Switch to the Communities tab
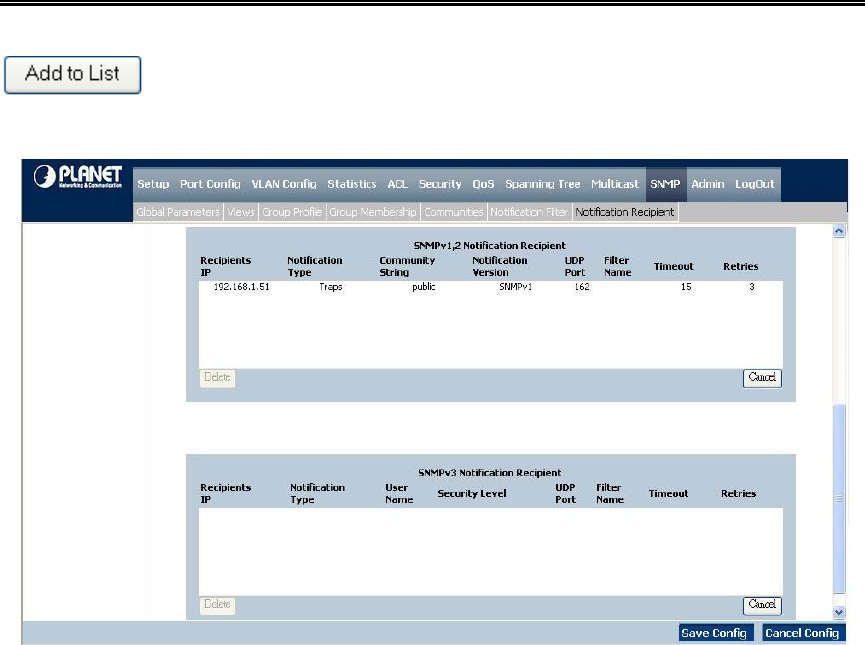 (x=453, y=212)
